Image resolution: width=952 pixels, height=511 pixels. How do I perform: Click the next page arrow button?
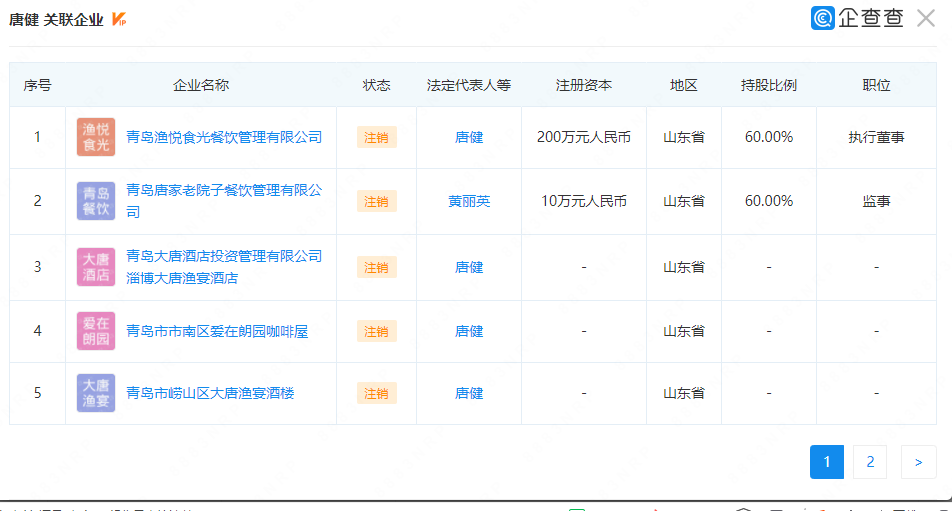click(x=918, y=462)
